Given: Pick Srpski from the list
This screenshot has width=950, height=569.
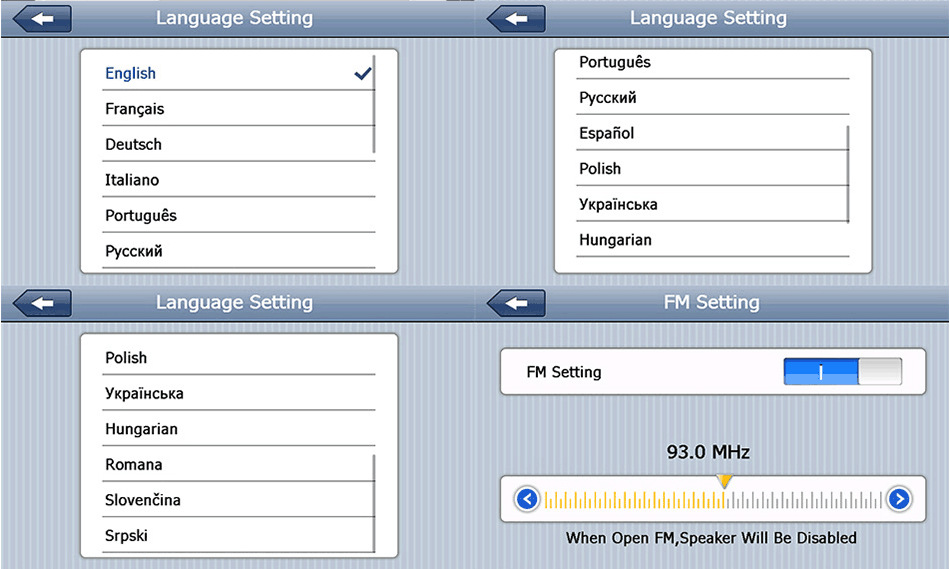Looking at the screenshot, I should pos(127,535).
